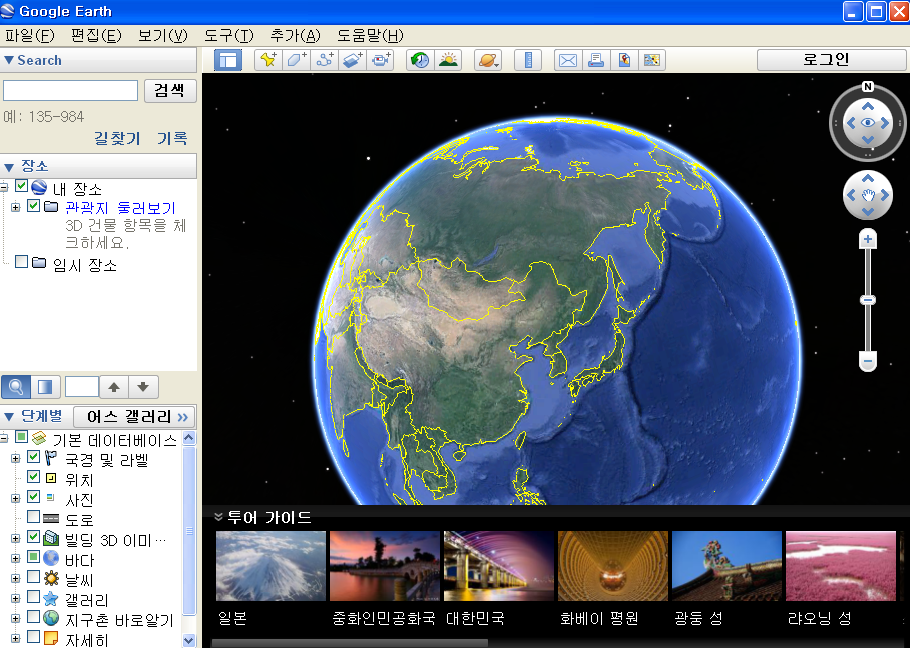Click the print icon in toolbar

[x=596, y=60]
